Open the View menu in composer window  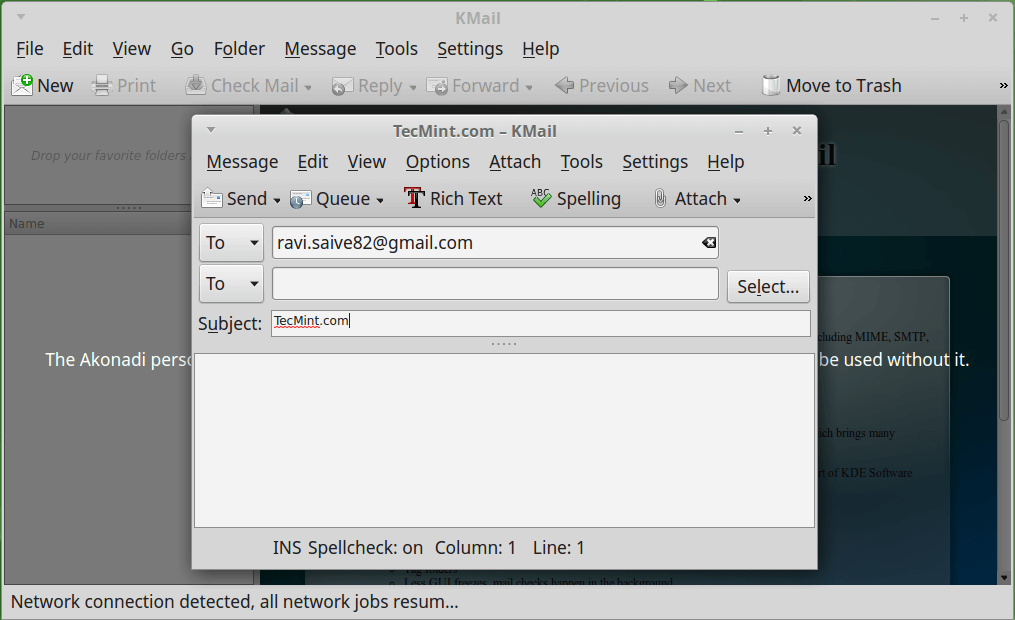(x=366, y=162)
